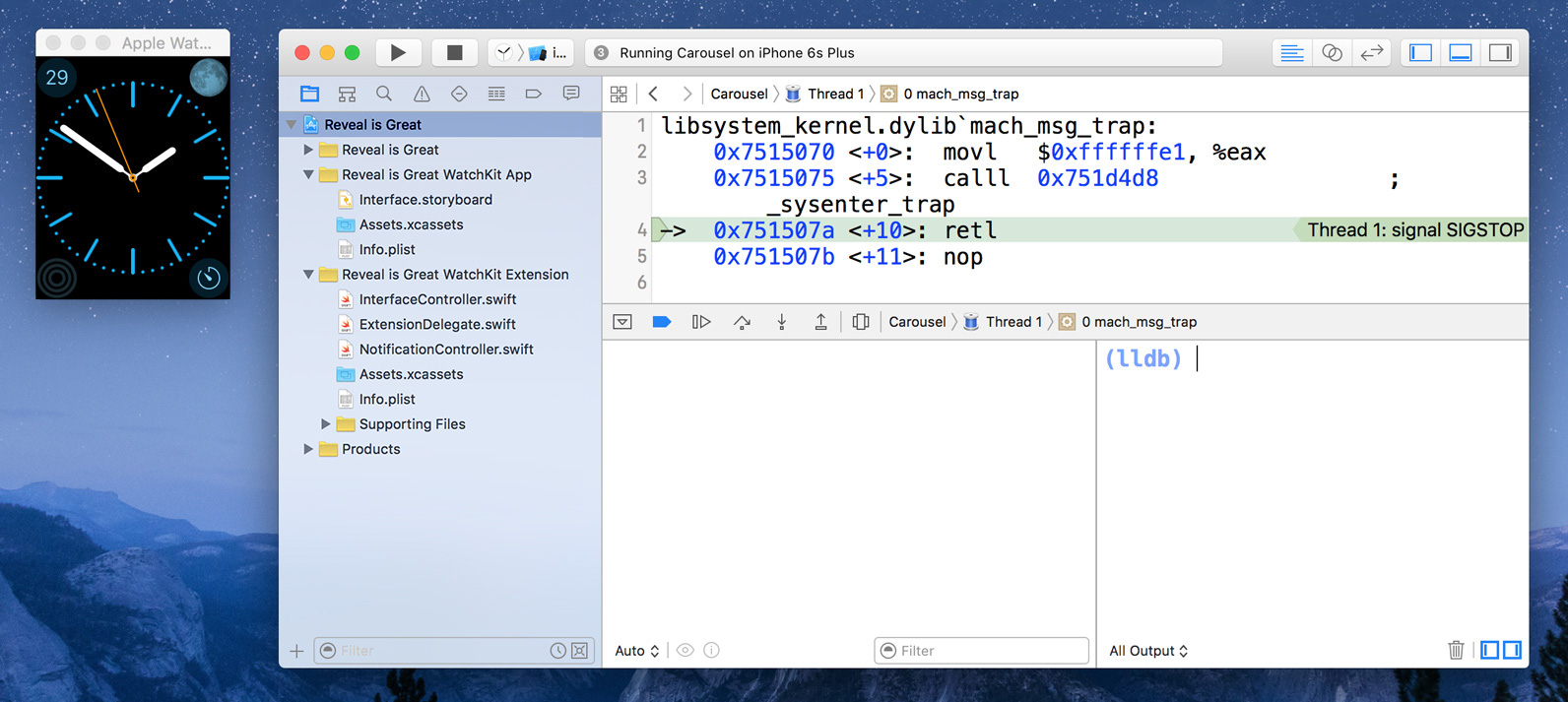Click Thread 1 in the editor jump bar
The width and height of the screenshot is (1568, 702).
pos(824,95)
